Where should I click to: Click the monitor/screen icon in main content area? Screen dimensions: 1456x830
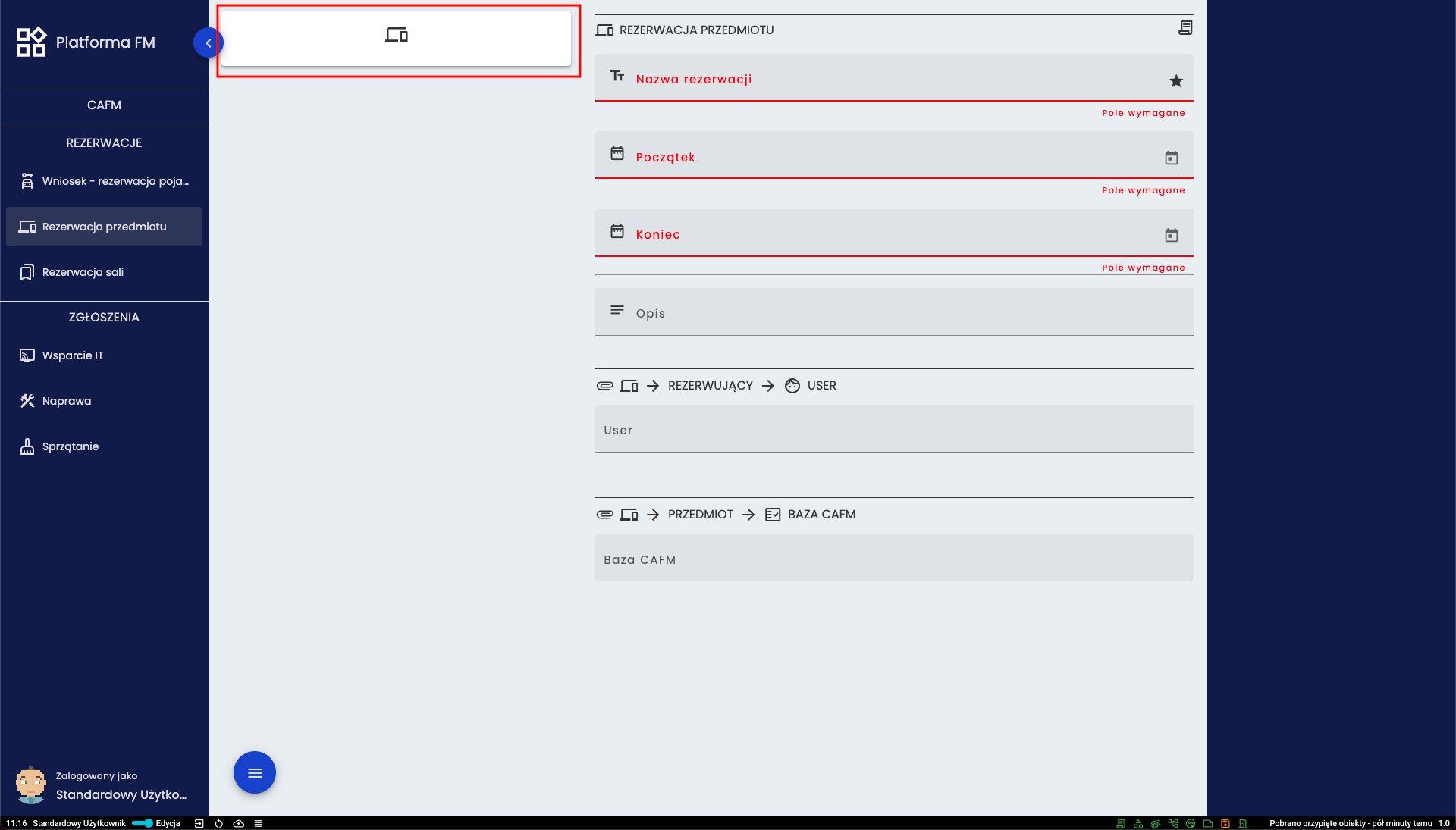(x=396, y=35)
